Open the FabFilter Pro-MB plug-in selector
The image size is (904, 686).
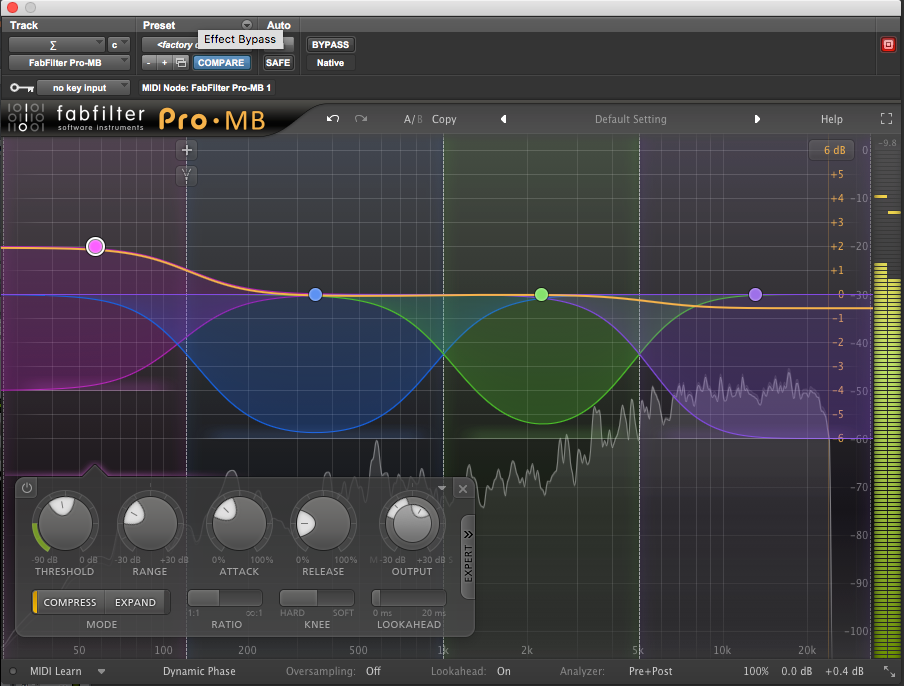tap(69, 63)
